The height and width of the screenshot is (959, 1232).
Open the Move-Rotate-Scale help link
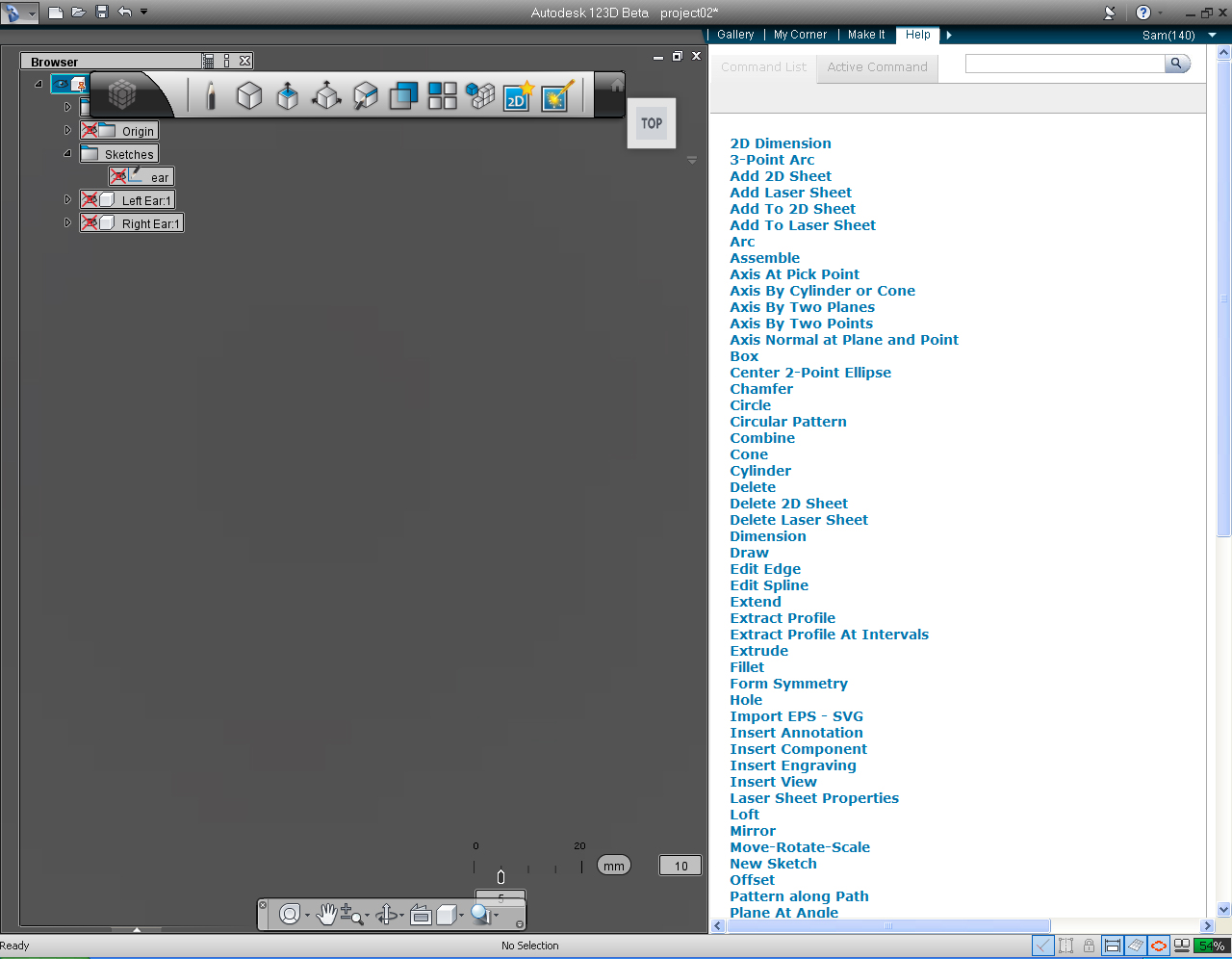click(800, 847)
